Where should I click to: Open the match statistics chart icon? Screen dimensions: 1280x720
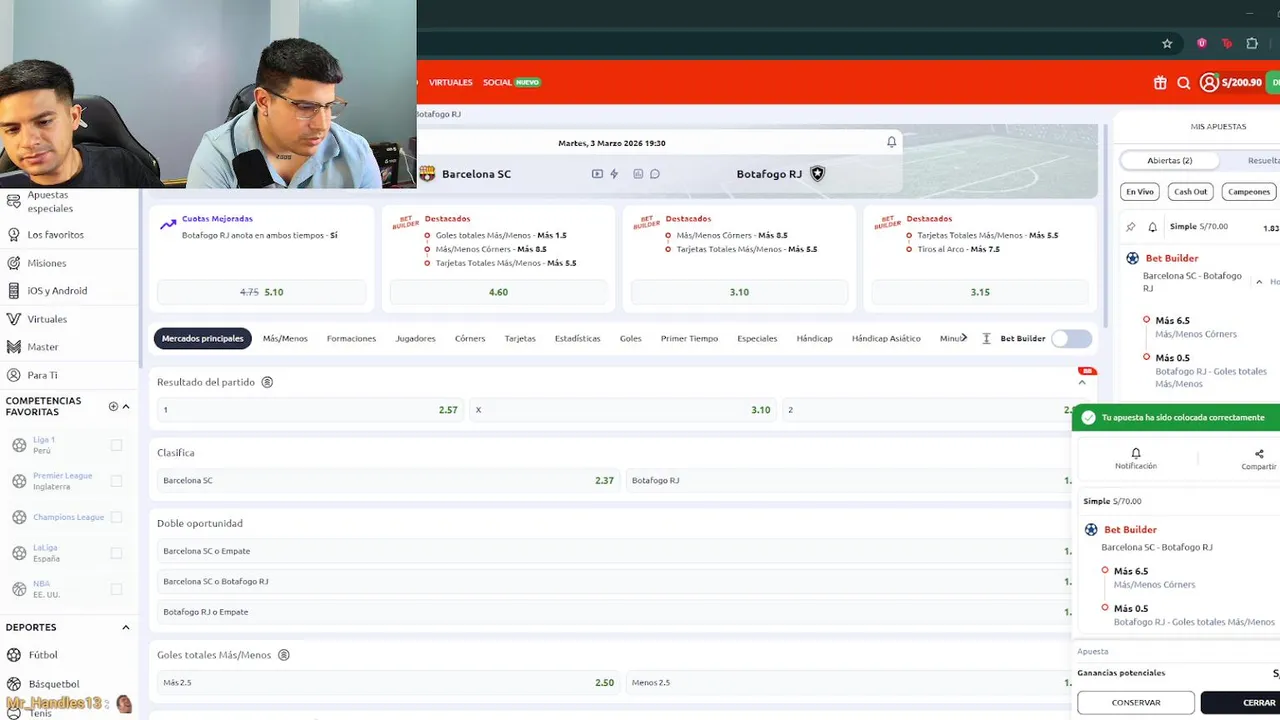coord(638,174)
